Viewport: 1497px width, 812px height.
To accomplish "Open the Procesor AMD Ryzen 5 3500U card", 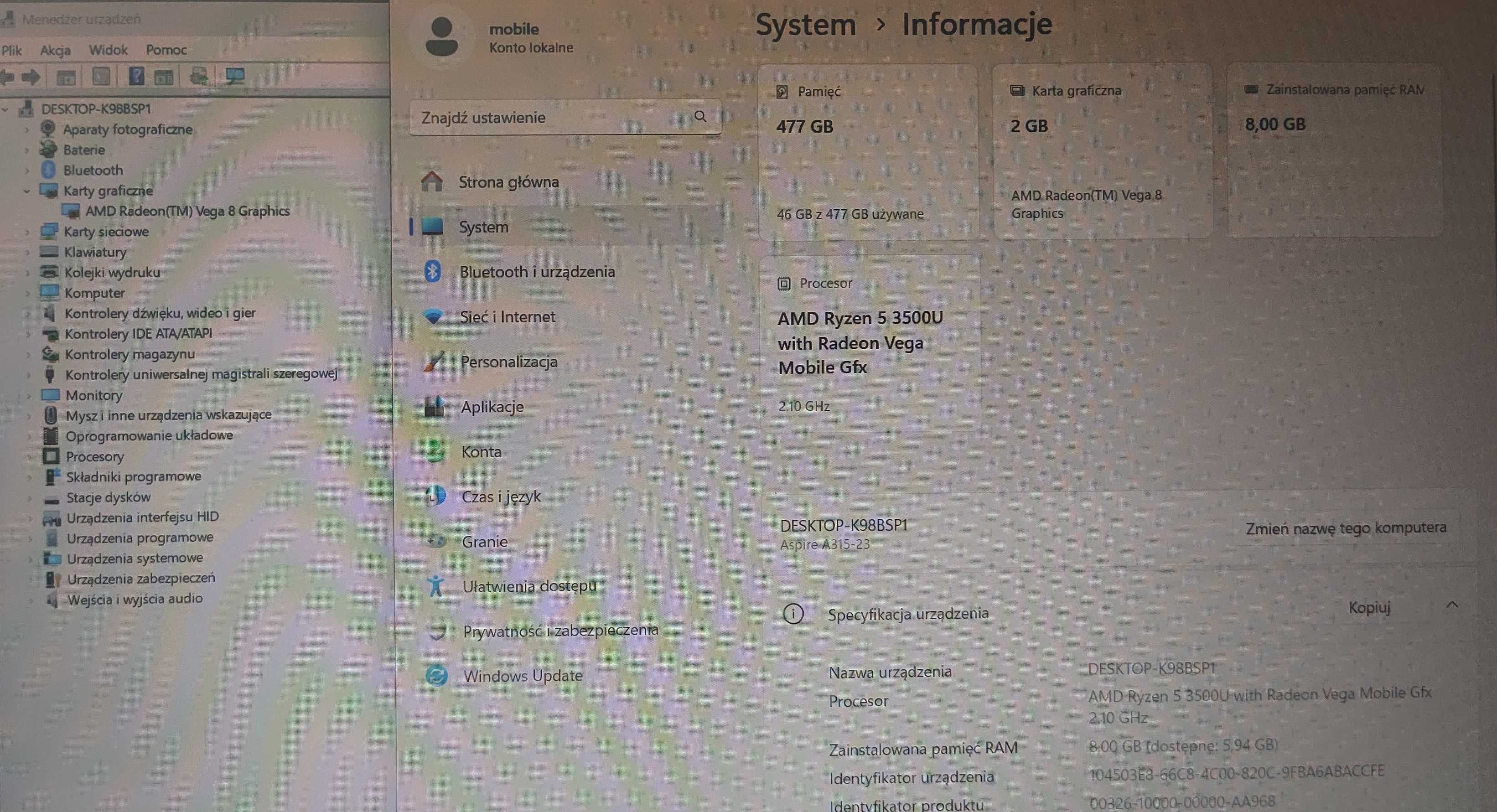I will coord(870,343).
